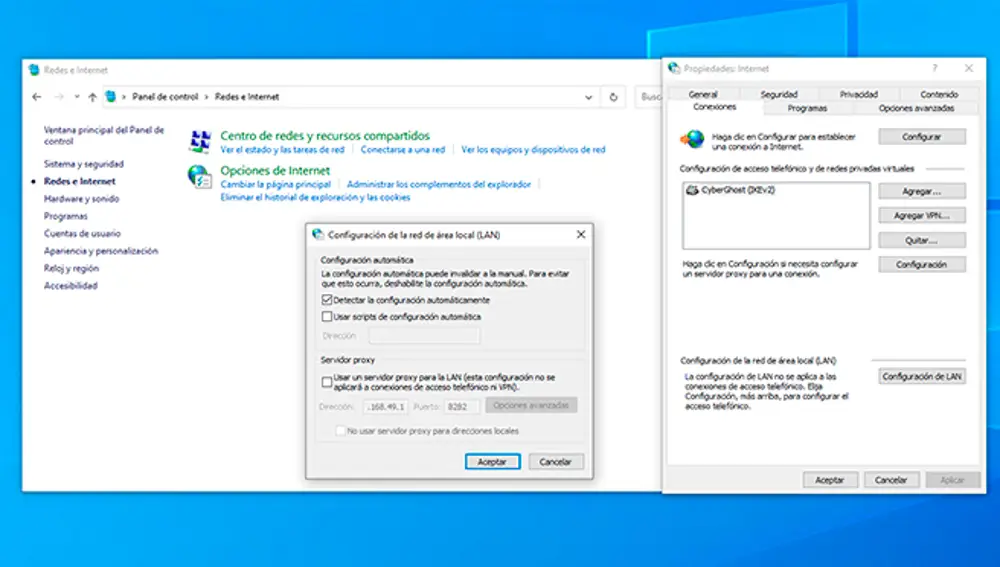Click 'Aceptar' in Internet Properties window
Screen dimensions: 1000x567
(830, 480)
